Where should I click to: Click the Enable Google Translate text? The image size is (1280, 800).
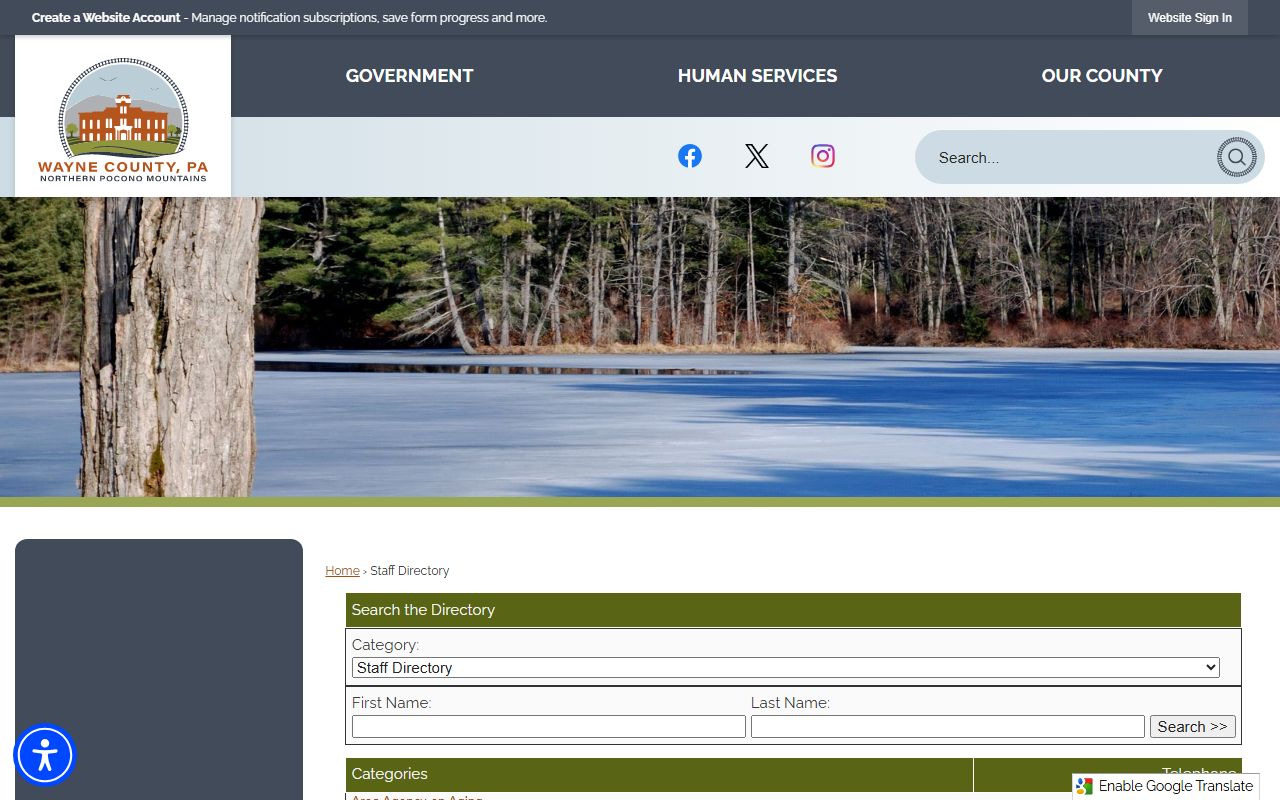[x=1175, y=786]
